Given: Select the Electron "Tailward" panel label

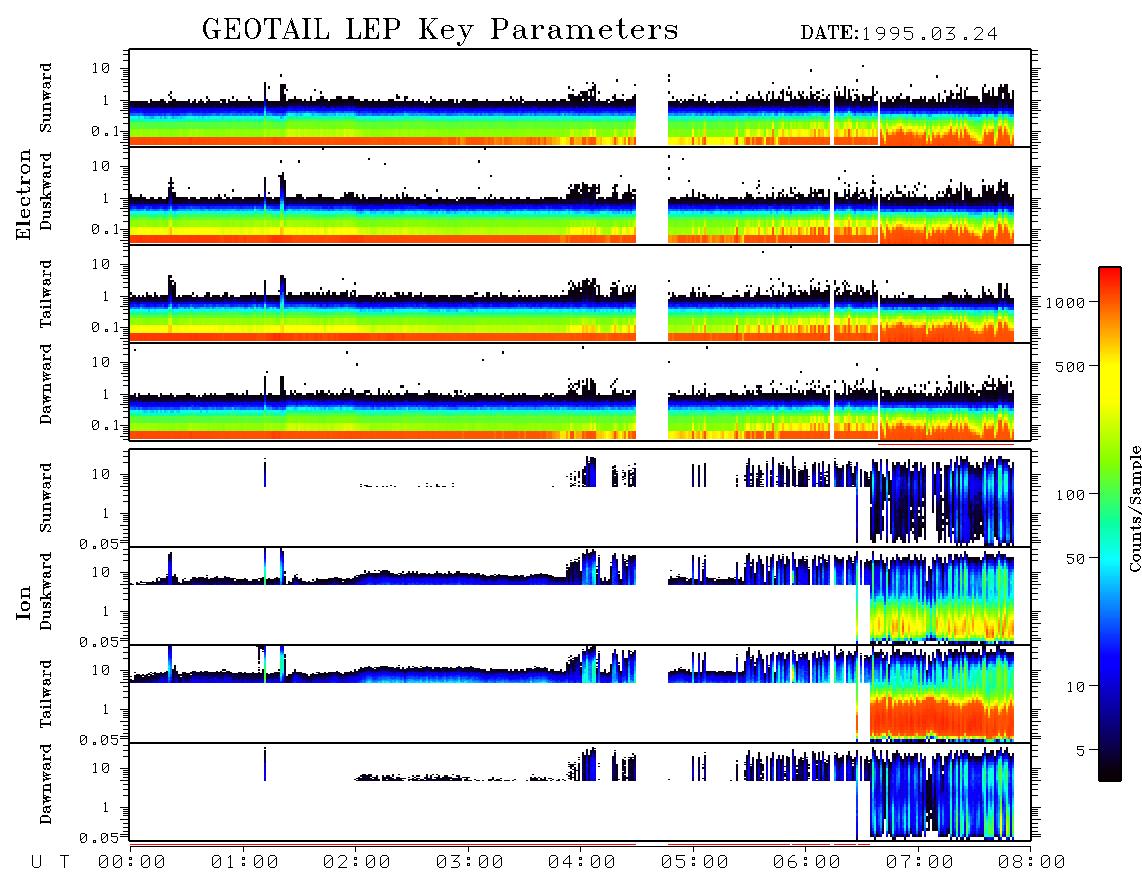Looking at the screenshot, I should [46, 294].
